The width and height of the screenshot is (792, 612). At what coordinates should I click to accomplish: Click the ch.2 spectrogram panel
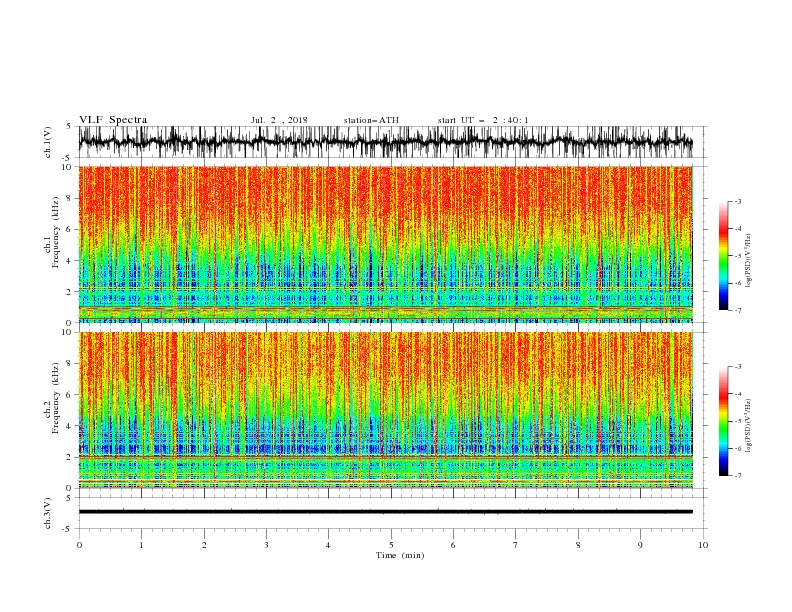386,410
